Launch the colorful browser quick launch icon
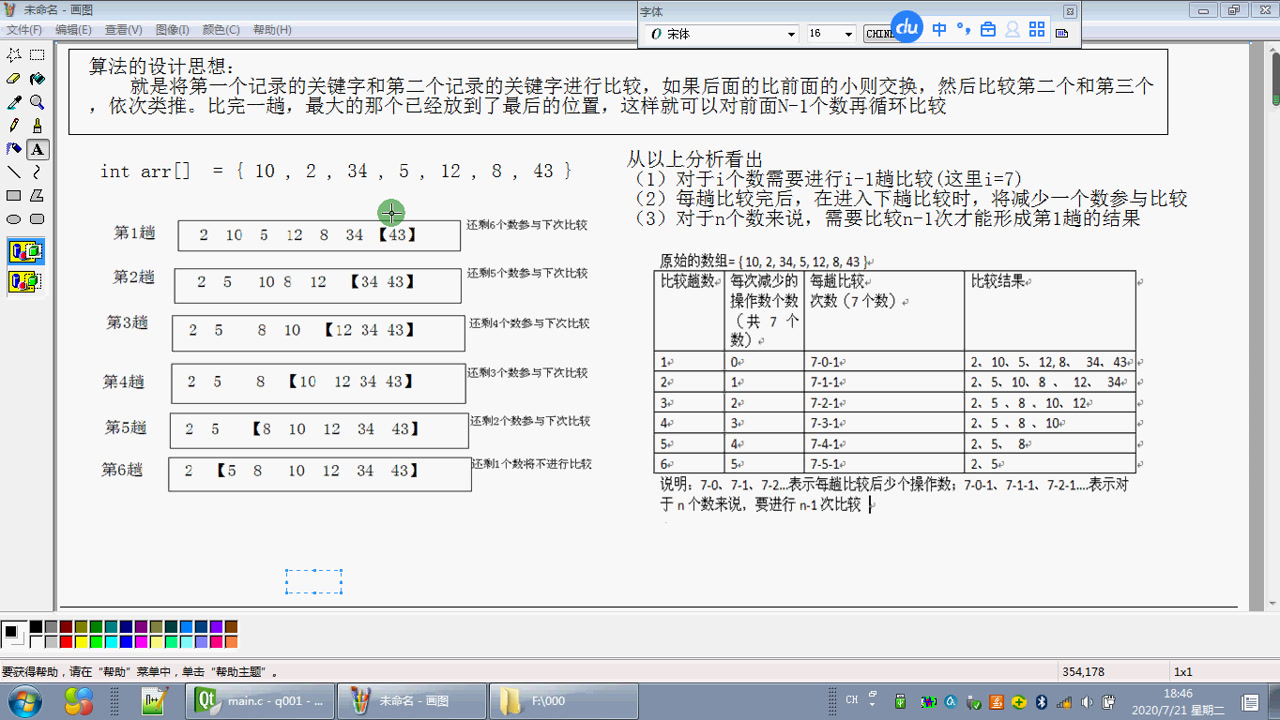This screenshot has height=720, width=1280. pyautogui.click(x=78, y=701)
